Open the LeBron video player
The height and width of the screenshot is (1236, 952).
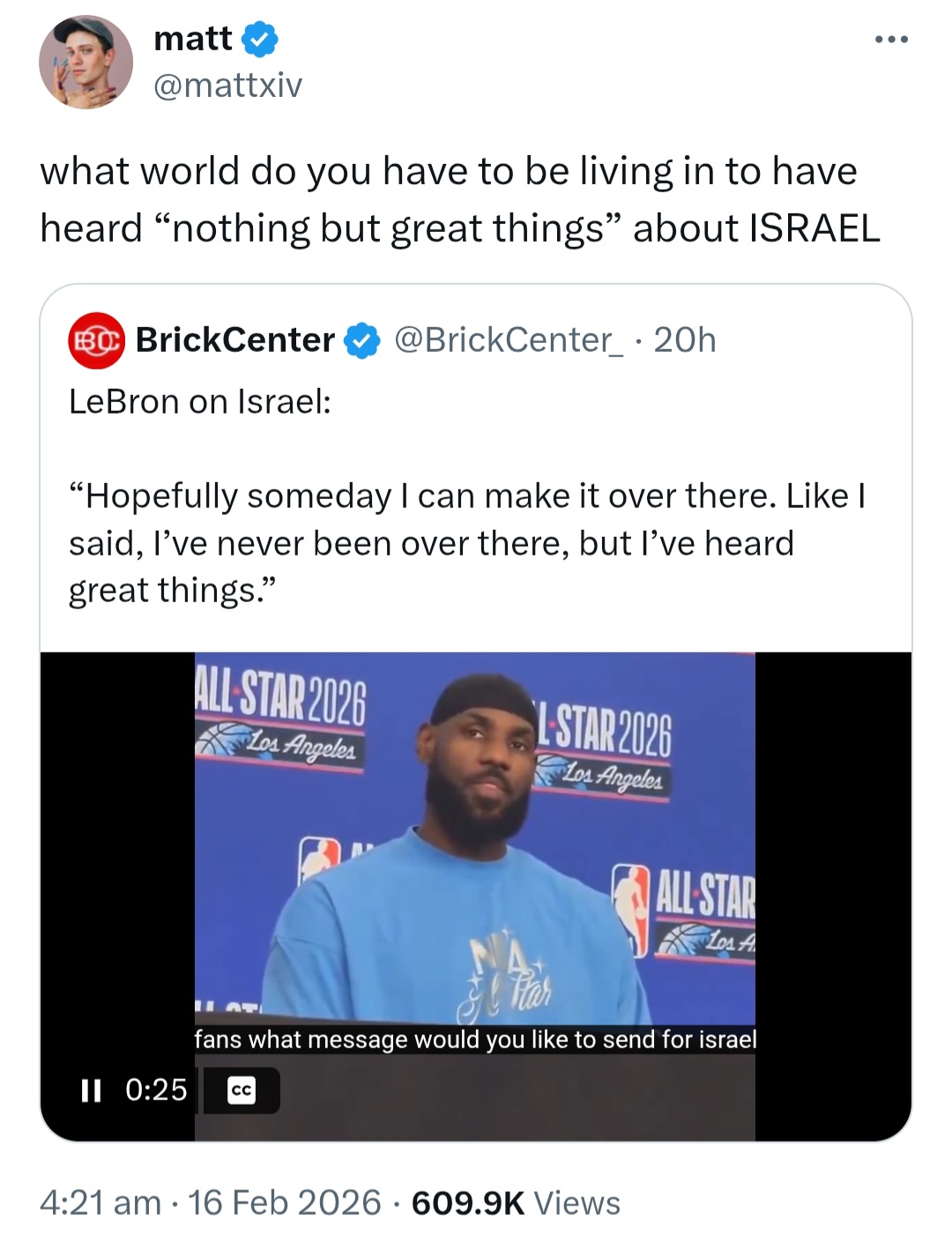point(476,897)
